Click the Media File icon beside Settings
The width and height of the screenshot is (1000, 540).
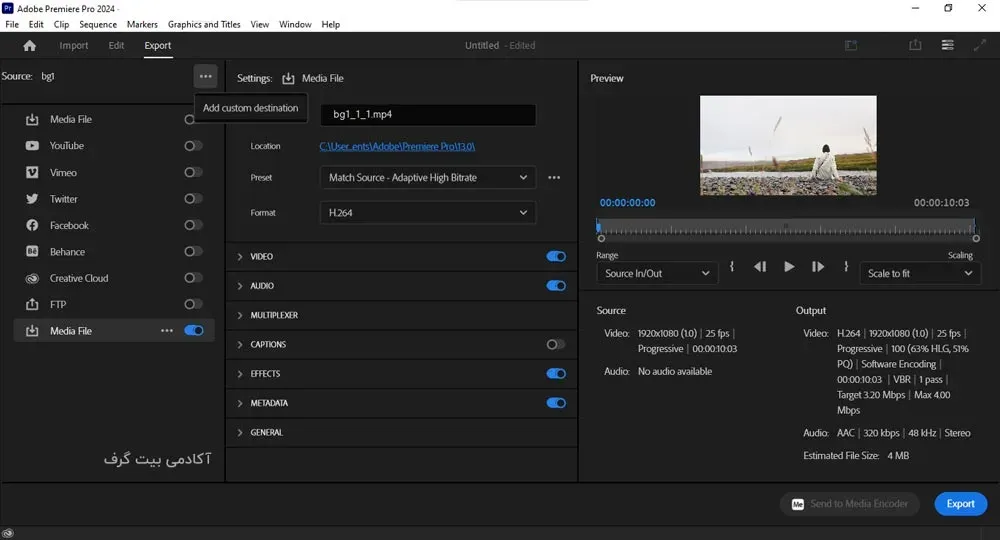288,78
